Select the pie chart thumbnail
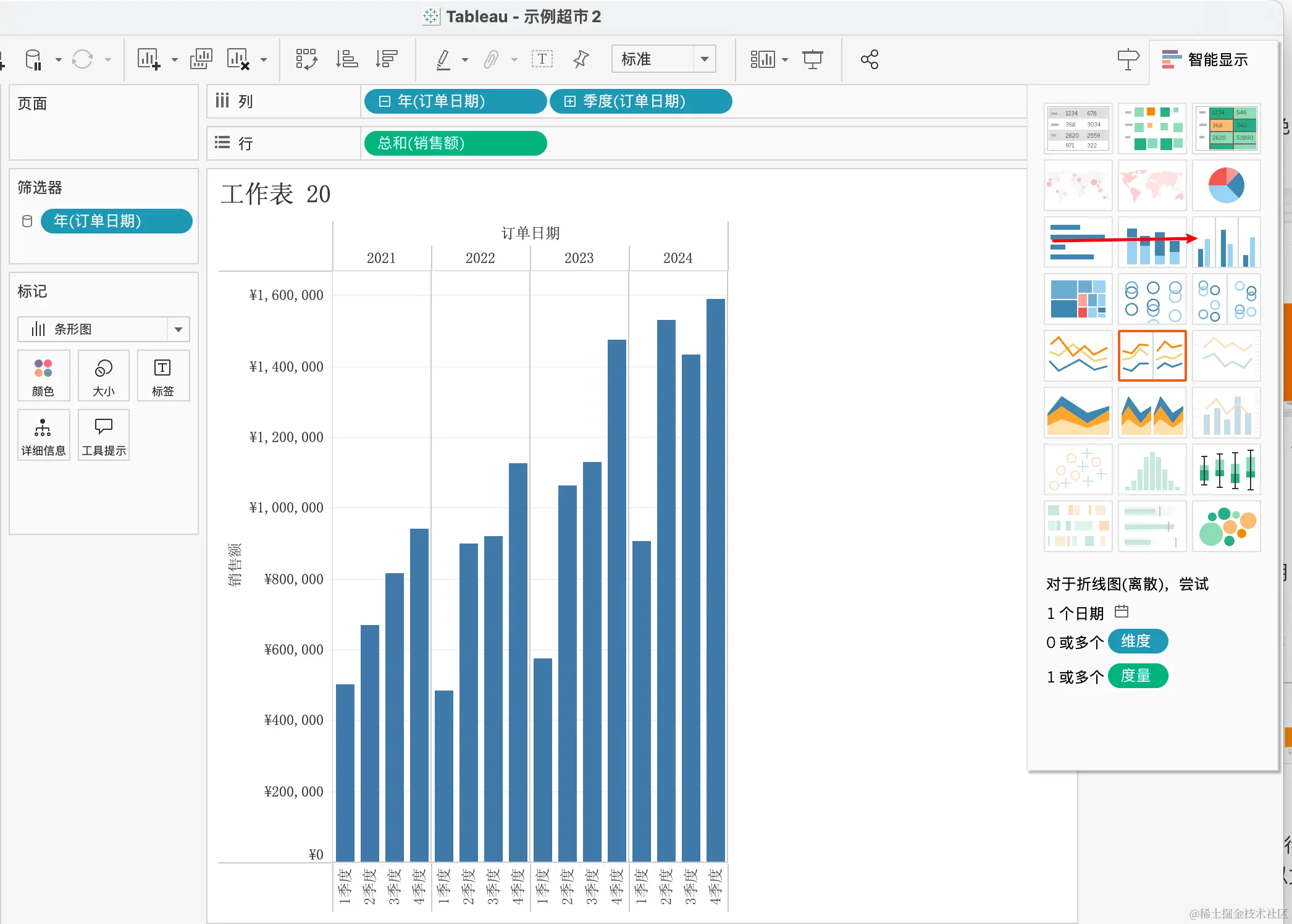Viewport: 1292px width, 924px height. pos(1226,185)
